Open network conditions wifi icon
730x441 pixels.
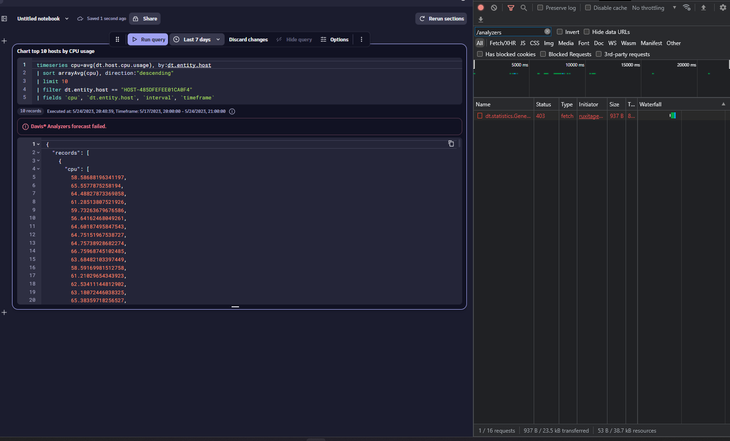pos(687,8)
